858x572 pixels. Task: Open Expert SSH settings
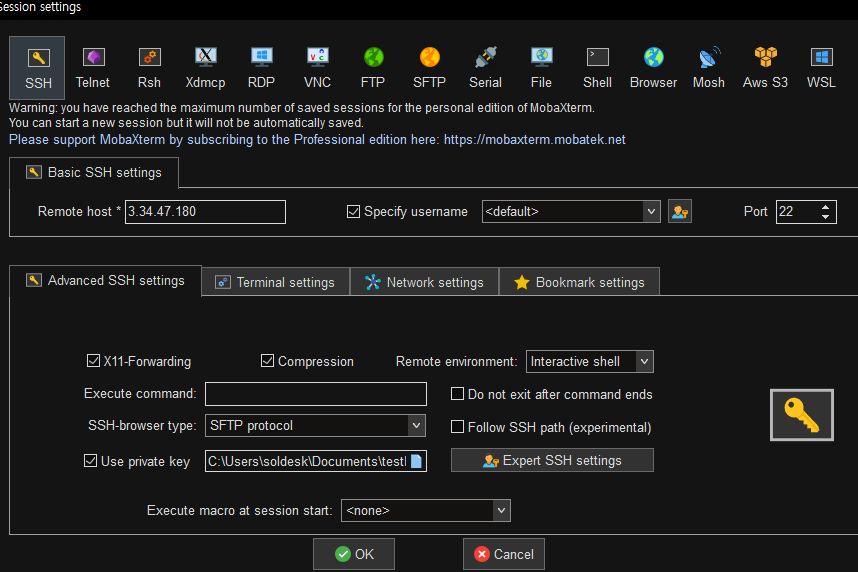coord(552,460)
